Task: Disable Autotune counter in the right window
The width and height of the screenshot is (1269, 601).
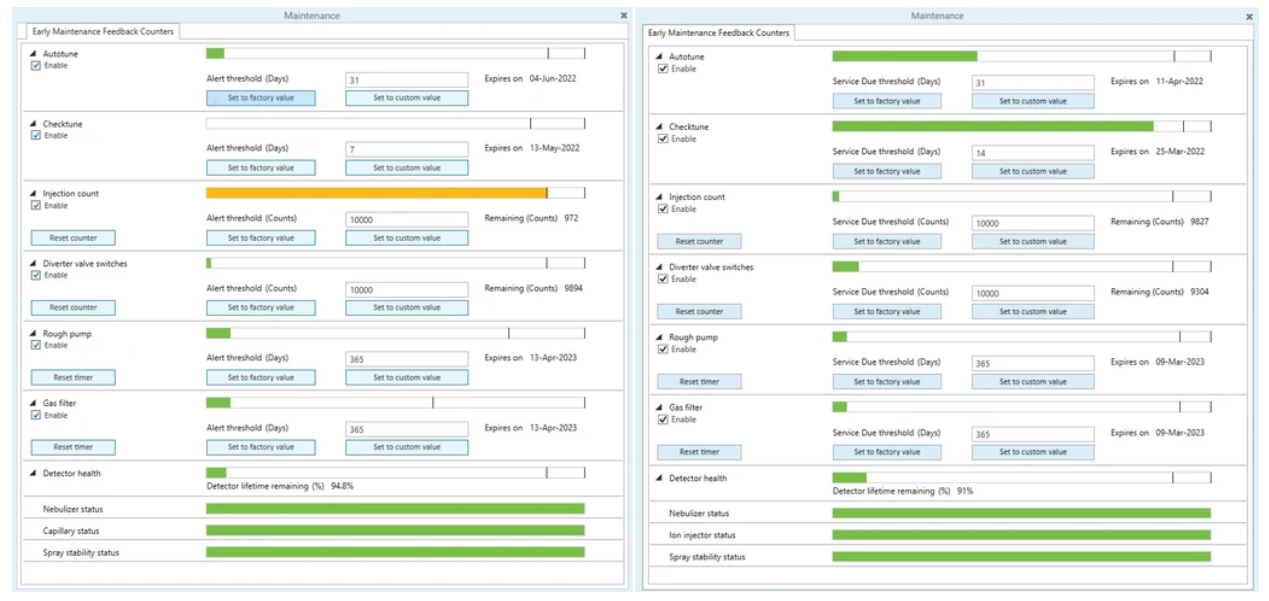Action: 662,69
